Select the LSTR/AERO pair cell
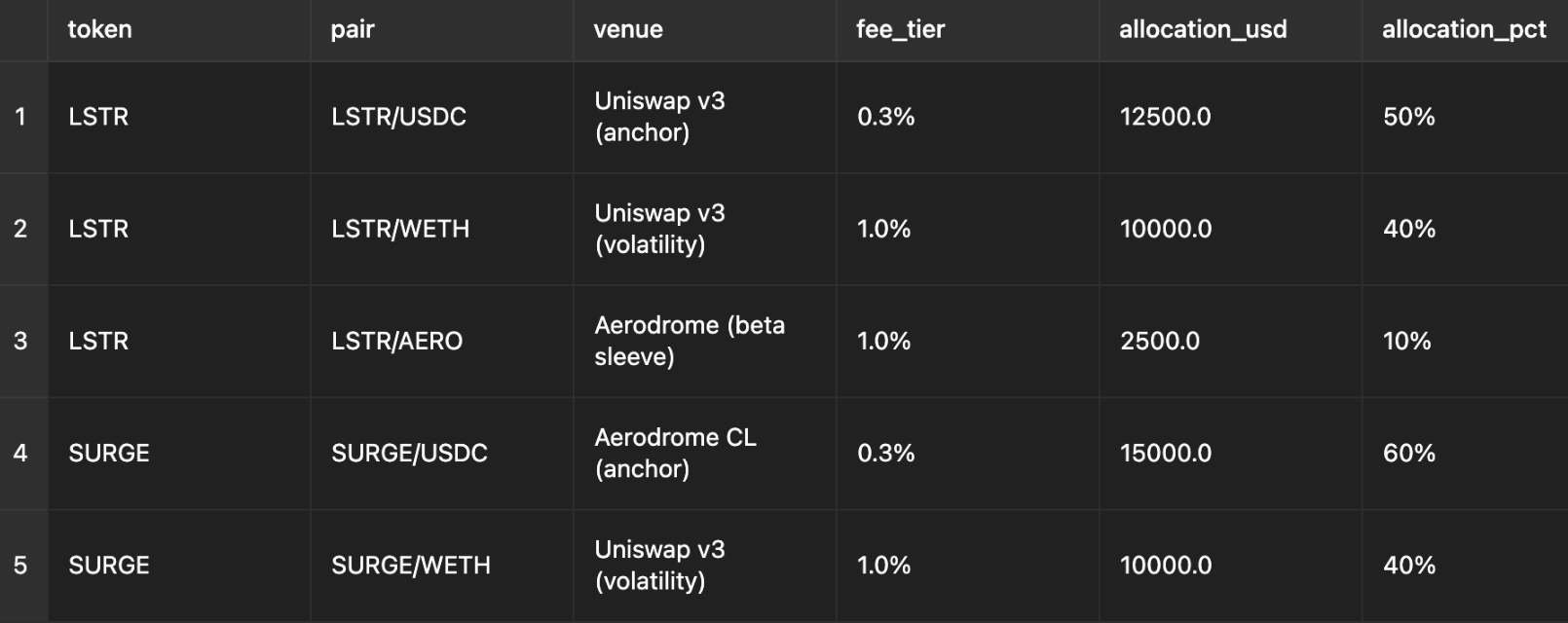 point(396,341)
